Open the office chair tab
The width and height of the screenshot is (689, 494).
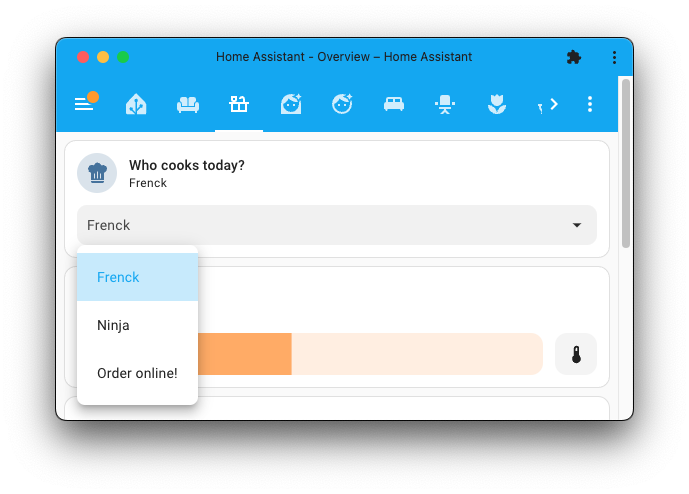point(445,104)
